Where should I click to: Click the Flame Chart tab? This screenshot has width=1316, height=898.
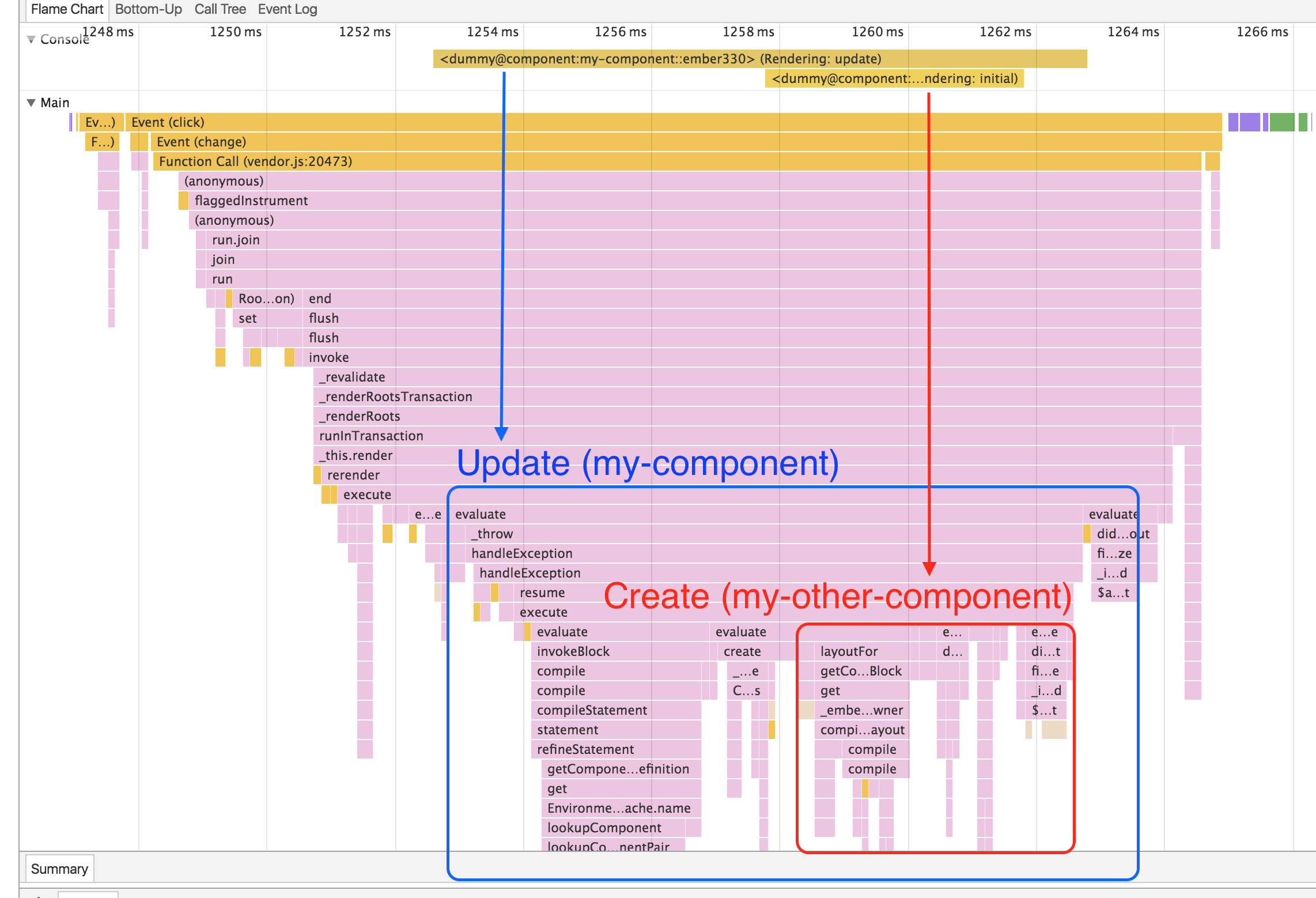click(x=67, y=9)
